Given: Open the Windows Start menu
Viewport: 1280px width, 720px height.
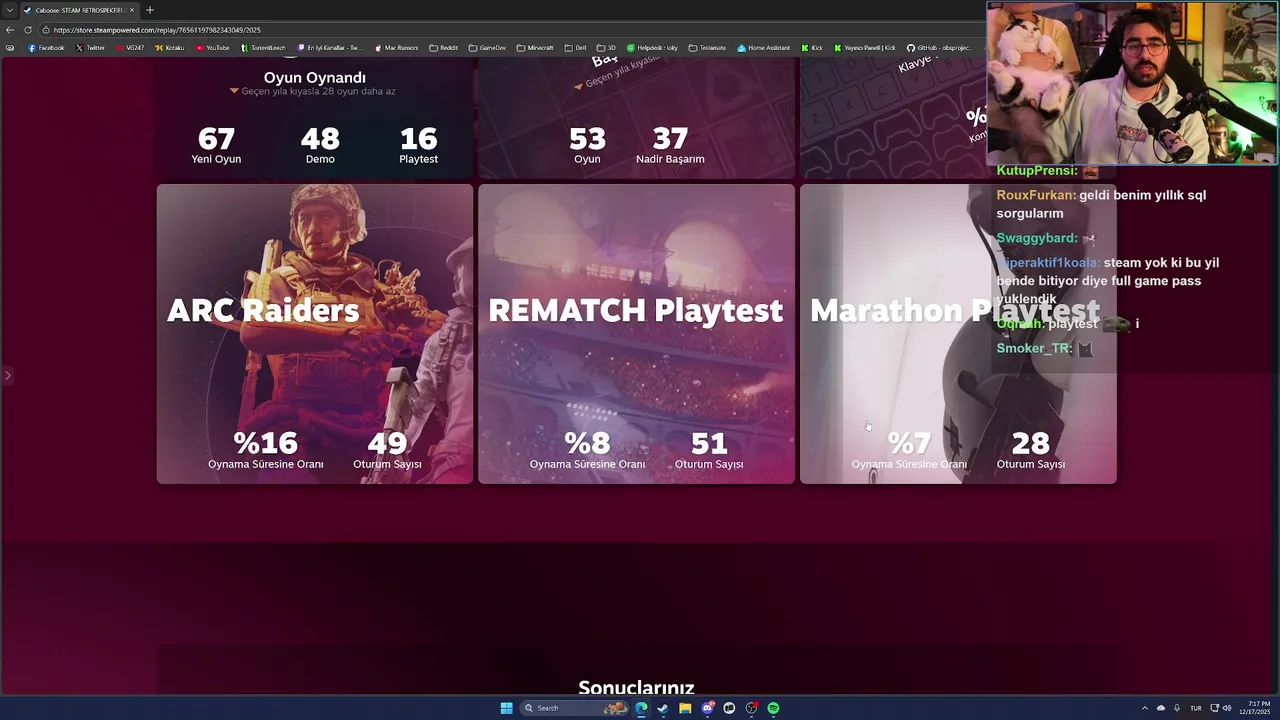Looking at the screenshot, I should [506, 708].
